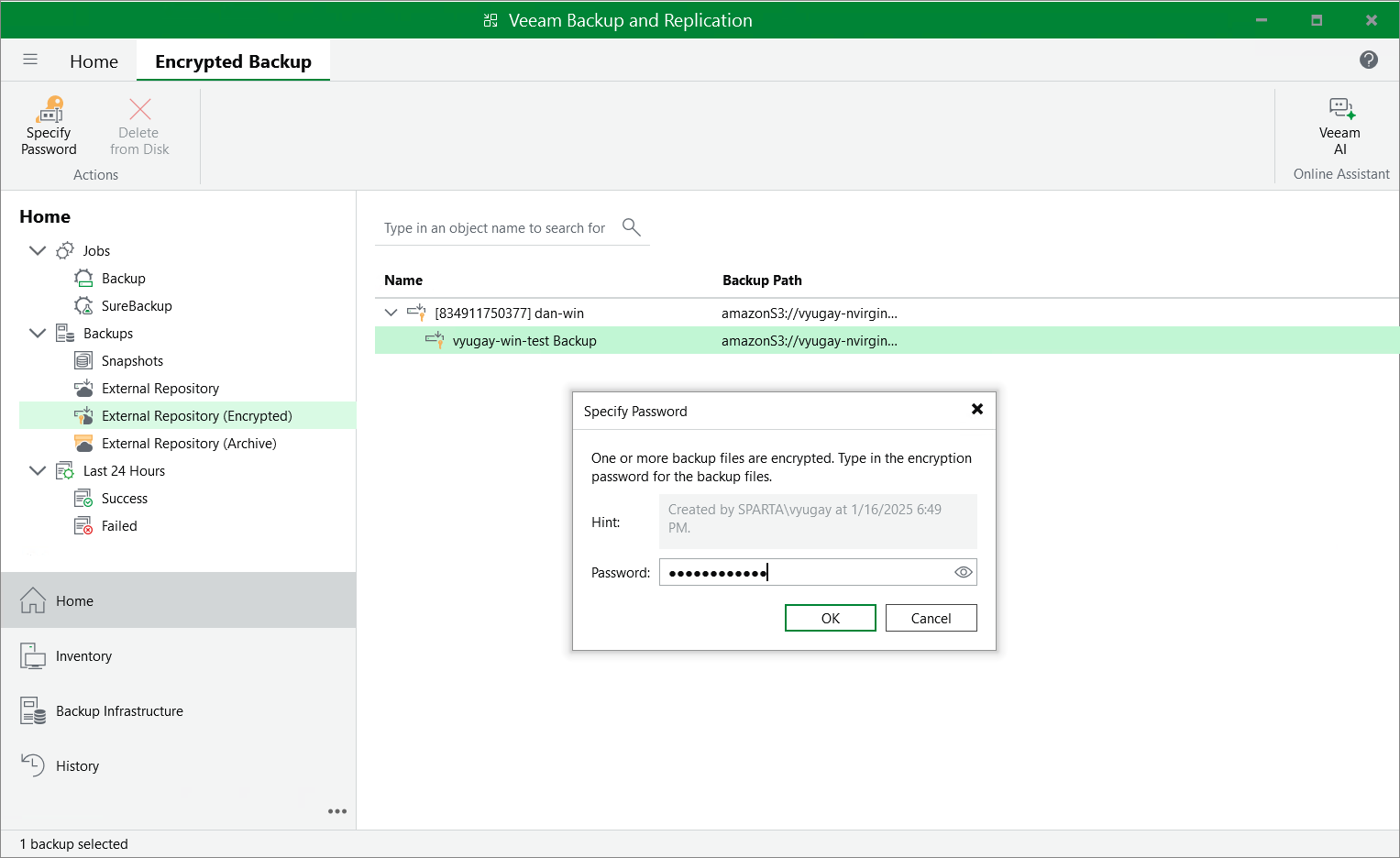Open the History view
Viewport: 1400px width, 858px height.
coord(77,766)
